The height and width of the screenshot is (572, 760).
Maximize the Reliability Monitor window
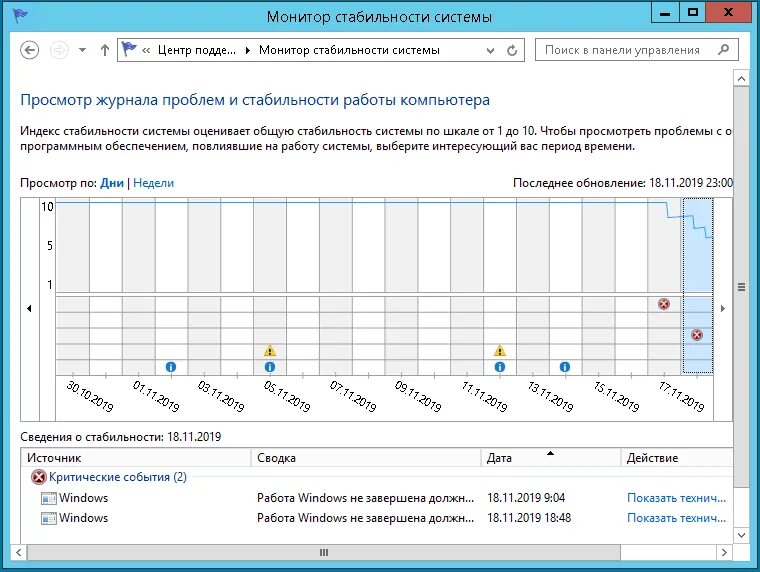693,13
